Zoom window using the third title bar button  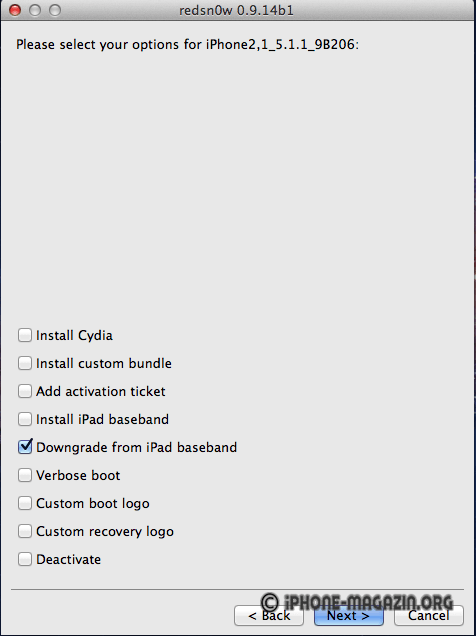coord(55,10)
